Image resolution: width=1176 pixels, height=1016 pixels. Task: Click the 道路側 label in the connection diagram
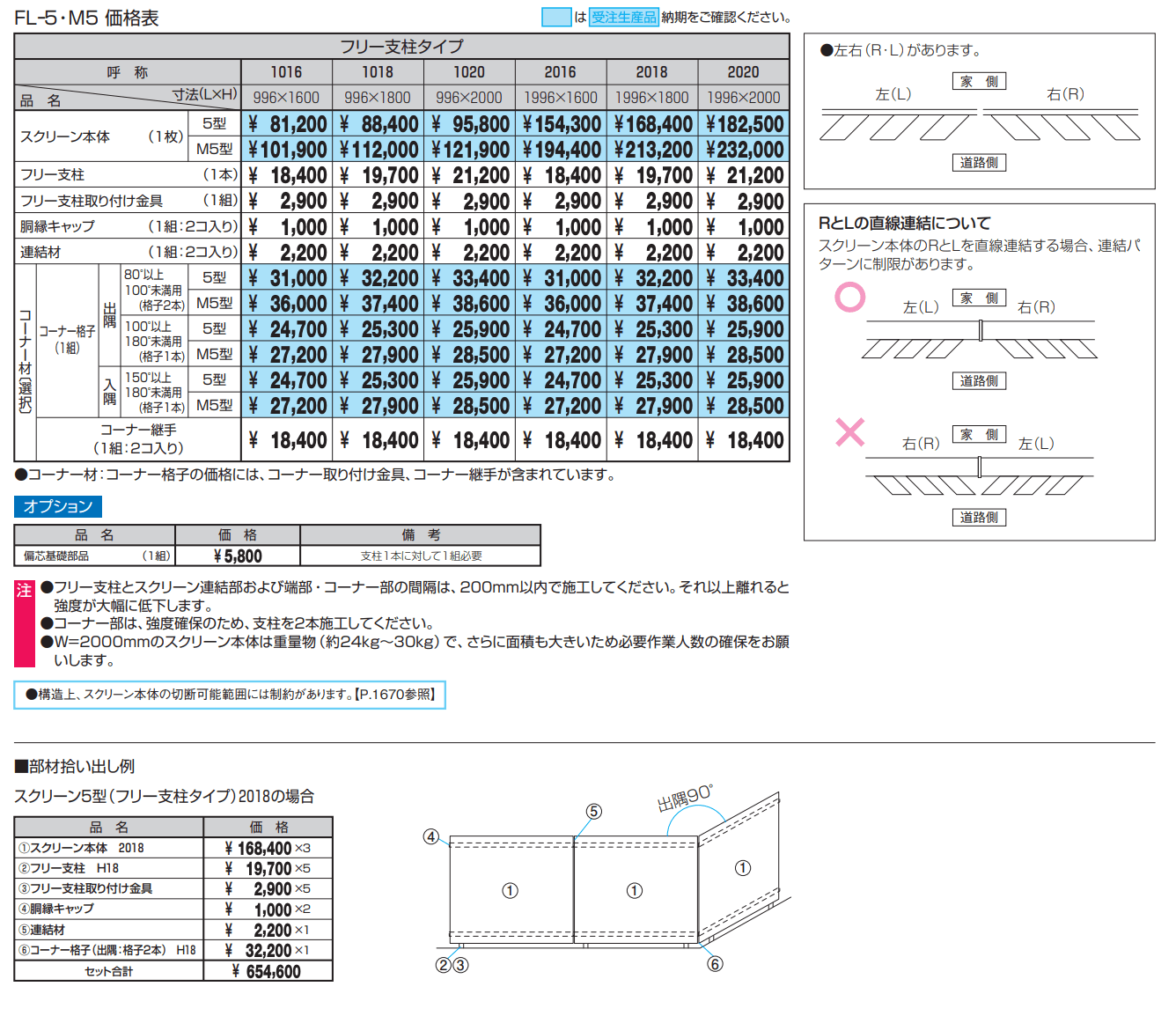980,380
